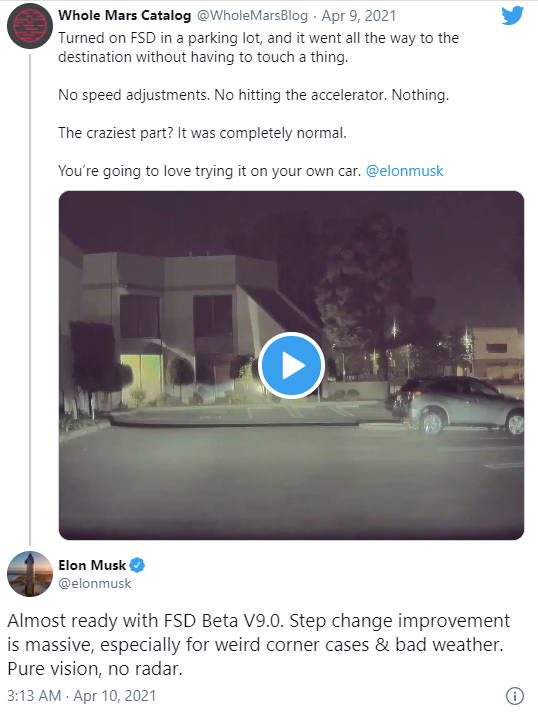This screenshot has height=713, width=538.
Task: Open Whole Mars Catalog profile avatar
Action: click(x=30, y=26)
